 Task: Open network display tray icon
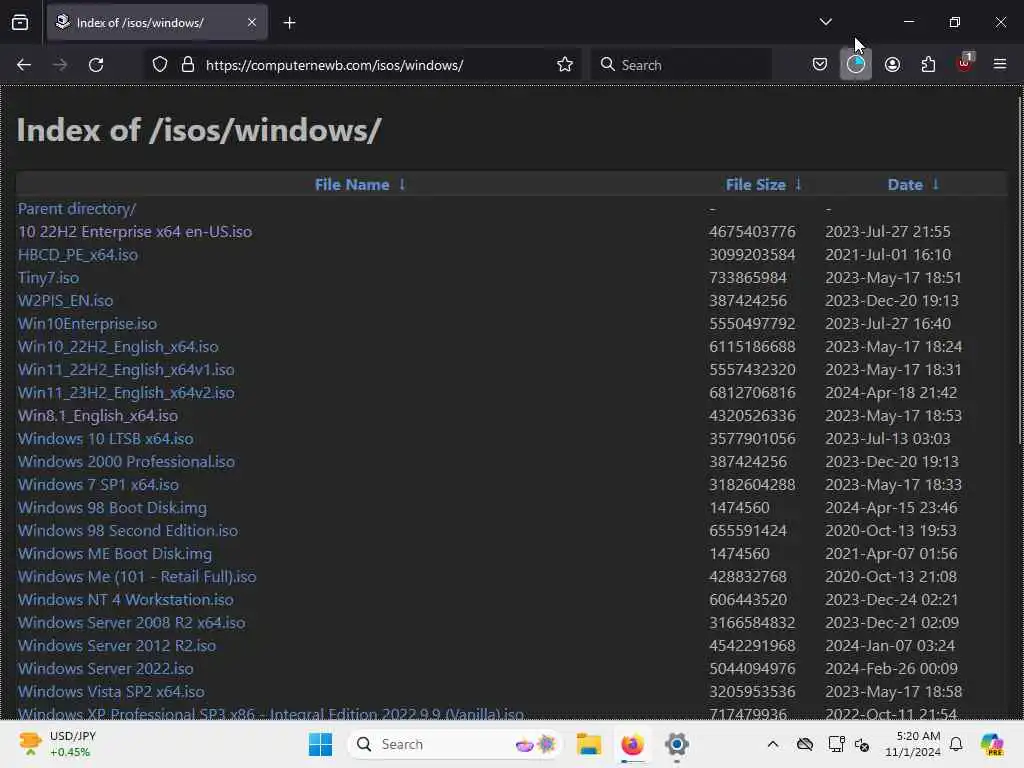pos(836,744)
